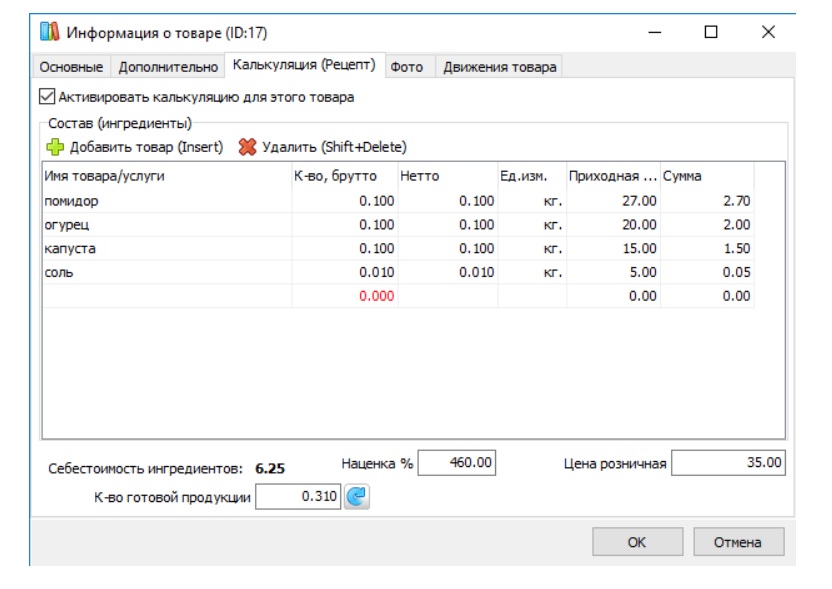Viewport: 832px width, 589px height.
Task: Click the 2.70 sum cell for помидор
Action: pyautogui.click(x=707, y=201)
